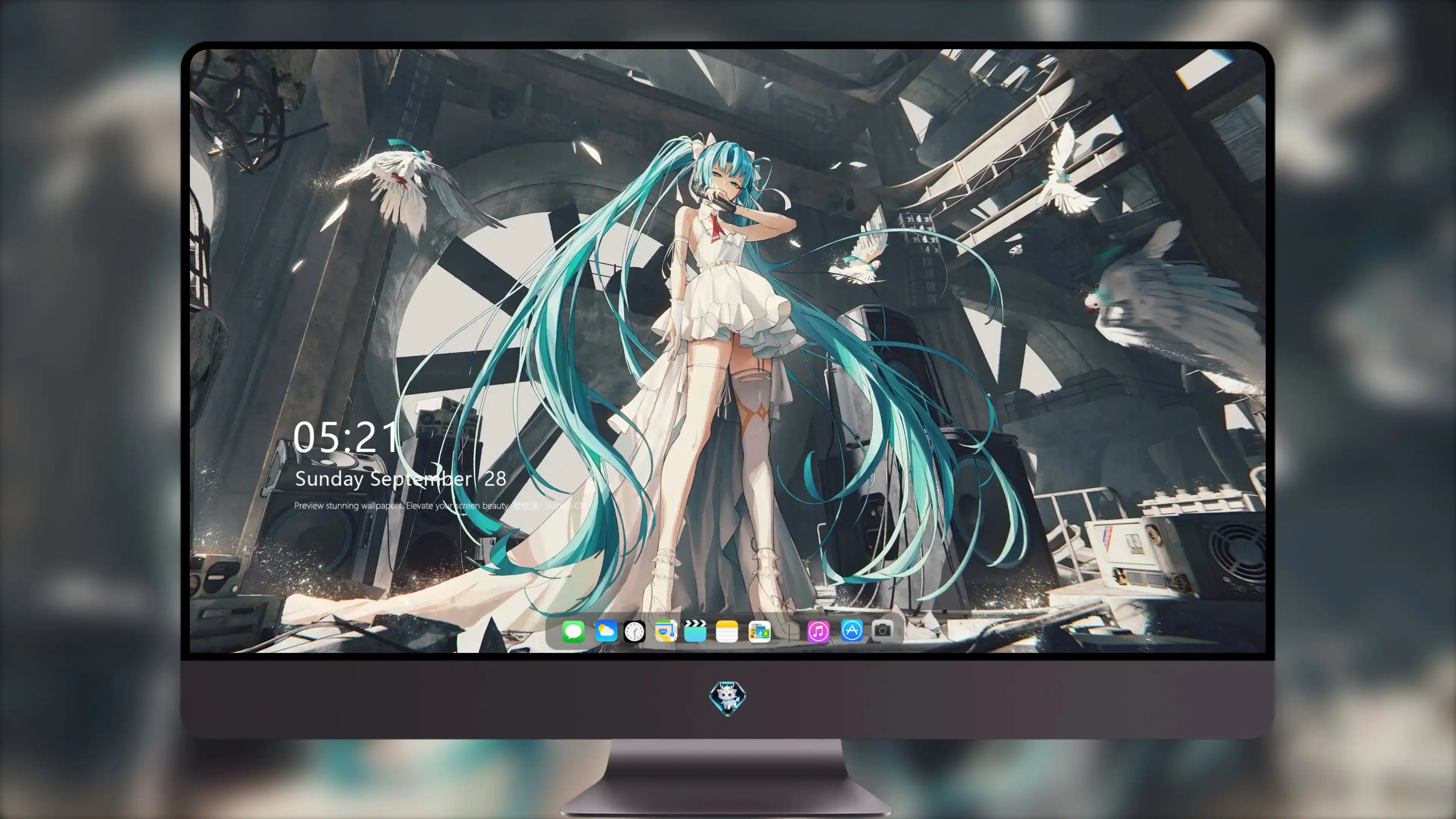Click the mascot logo below the screen

click(728, 698)
